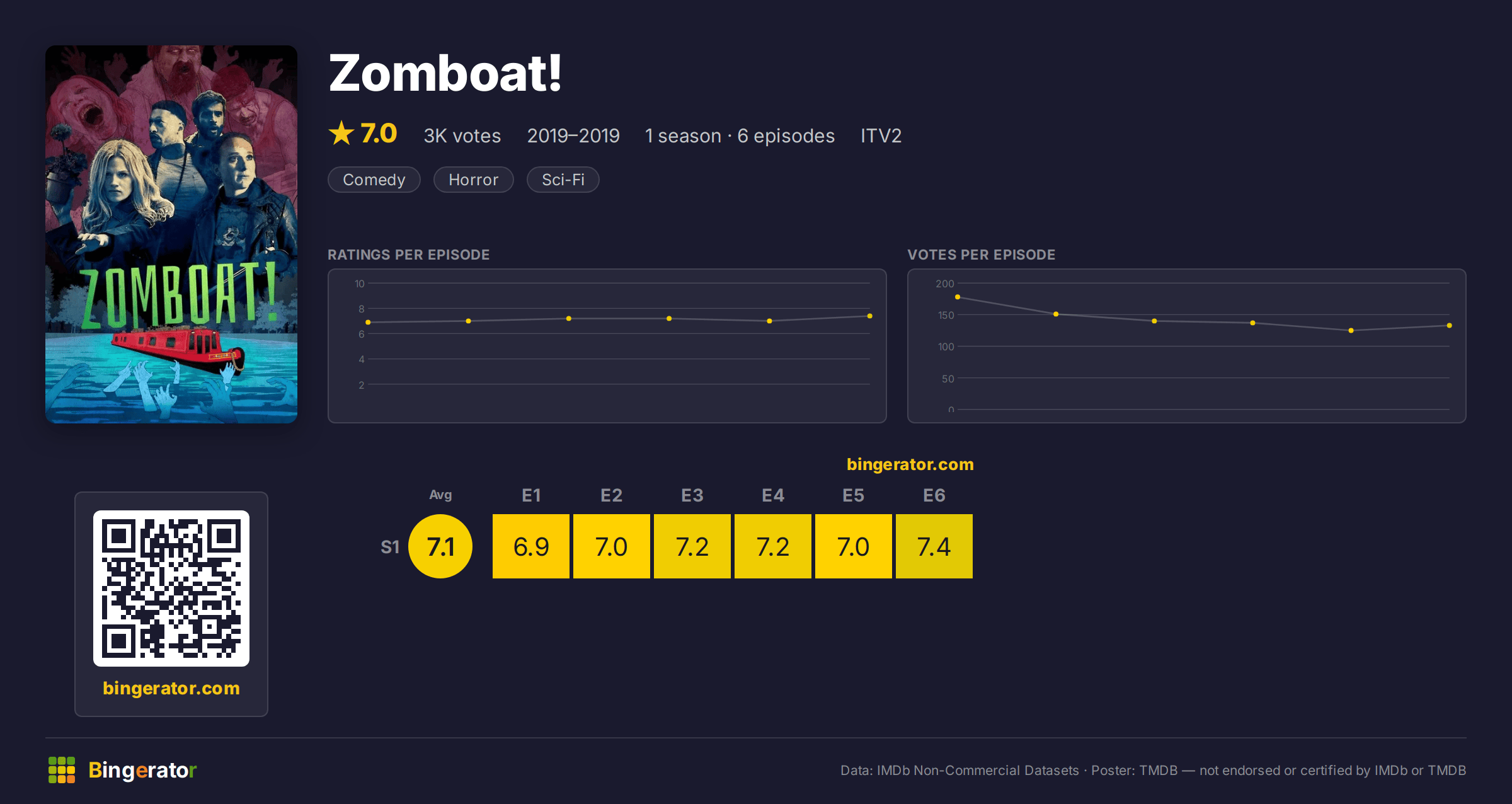Screen dimensions: 1512x804
Task: Select episode E2 rating tile
Action: 612,546
